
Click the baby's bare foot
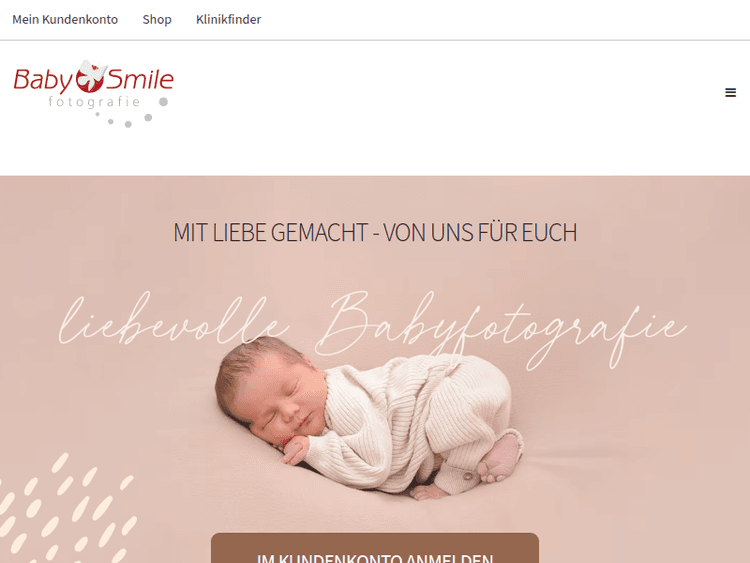pos(500,458)
